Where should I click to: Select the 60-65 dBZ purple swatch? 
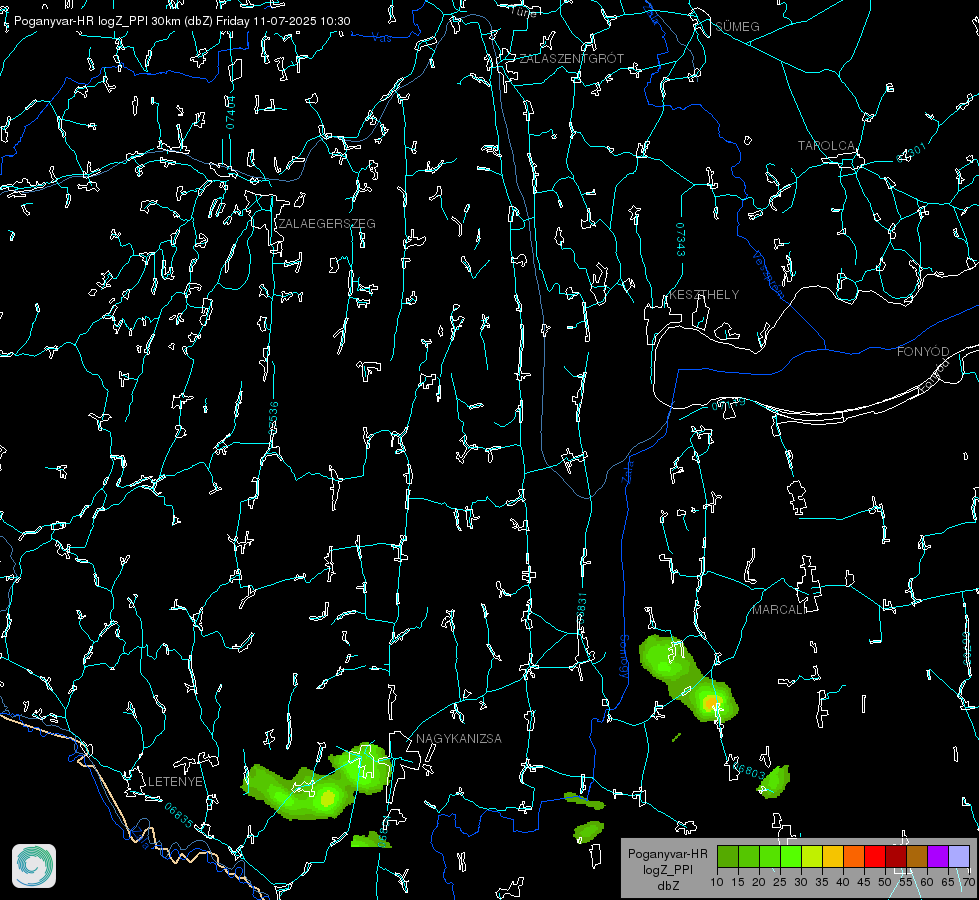point(937,856)
